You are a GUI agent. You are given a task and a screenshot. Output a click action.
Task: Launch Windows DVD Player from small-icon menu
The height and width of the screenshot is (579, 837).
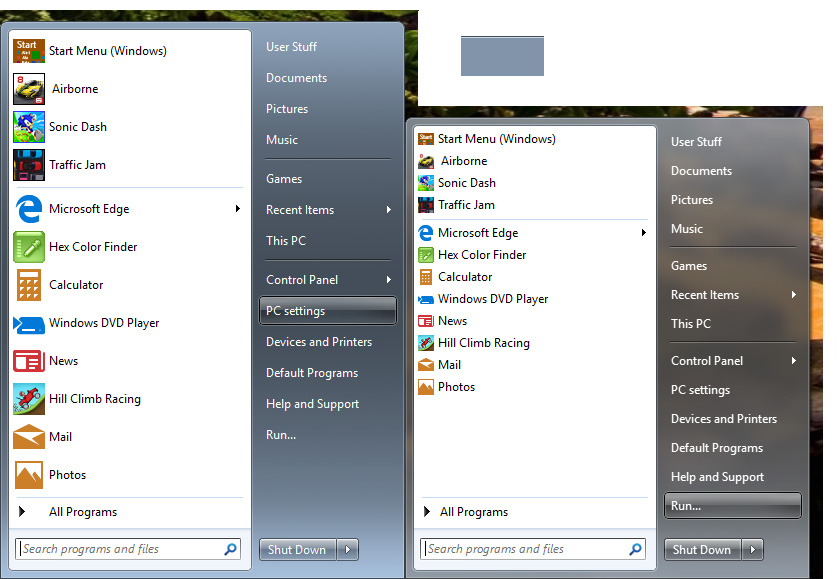pyautogui.click(x=426, y=299)
